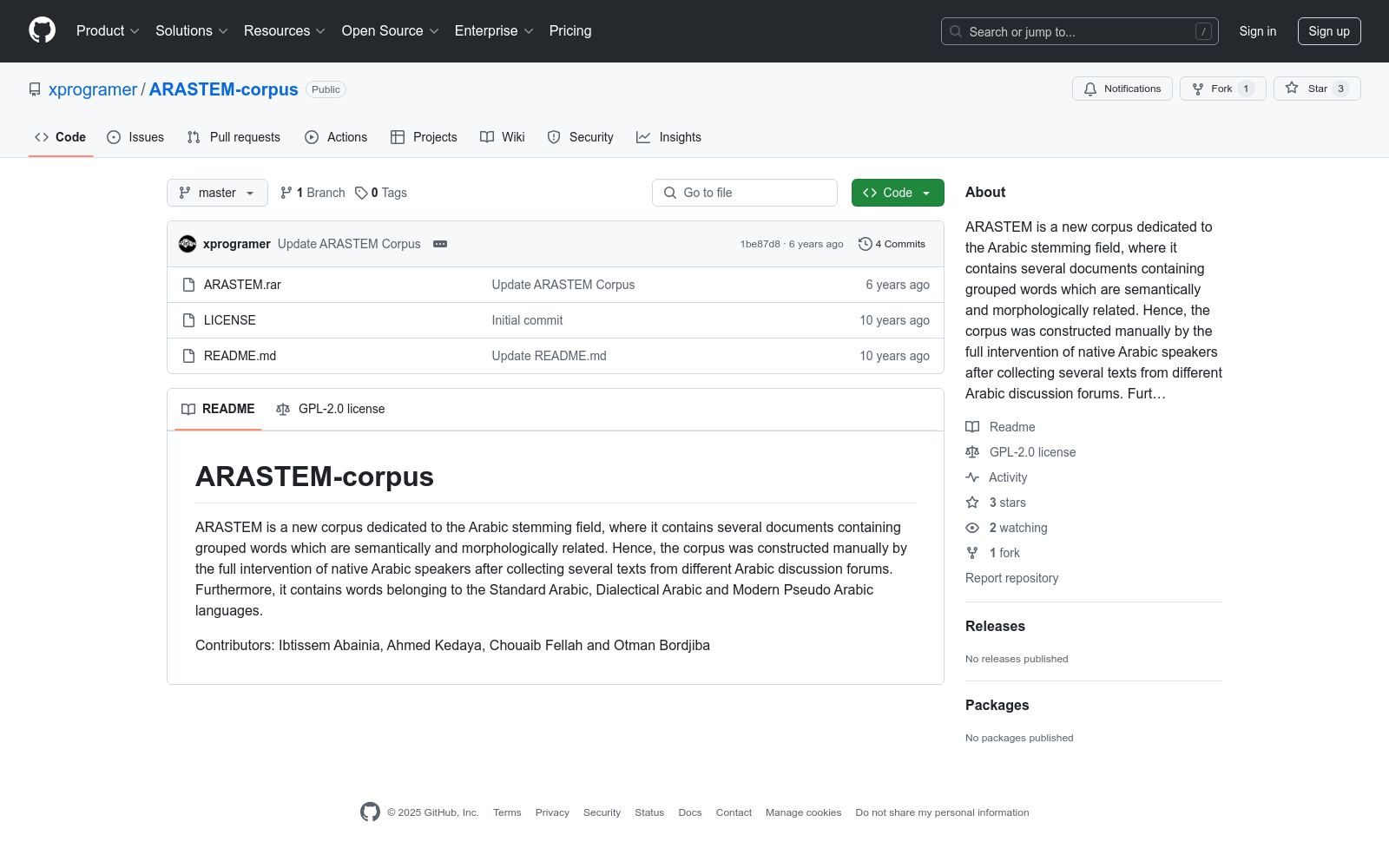Select the GPL-2.0 license tab
Image resolution: width=1389 pixels, height=868 pixels.
click(330, 409)
